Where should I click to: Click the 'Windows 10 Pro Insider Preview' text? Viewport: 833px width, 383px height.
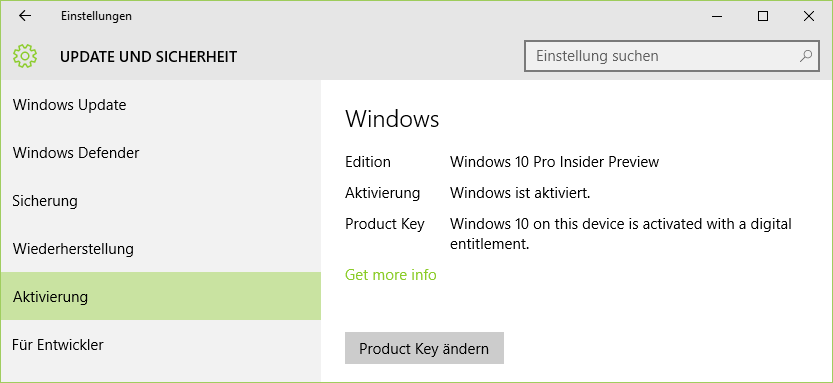tap(554, 161)
